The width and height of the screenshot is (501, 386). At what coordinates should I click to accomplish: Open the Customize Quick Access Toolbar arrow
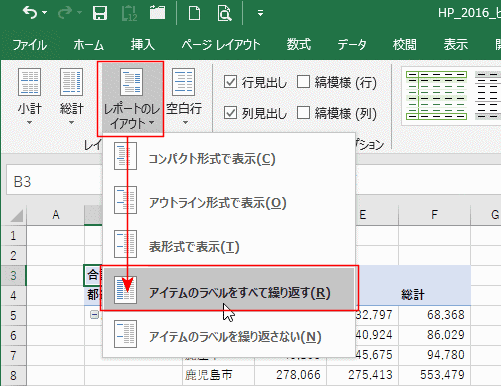(x=260, y=13)
